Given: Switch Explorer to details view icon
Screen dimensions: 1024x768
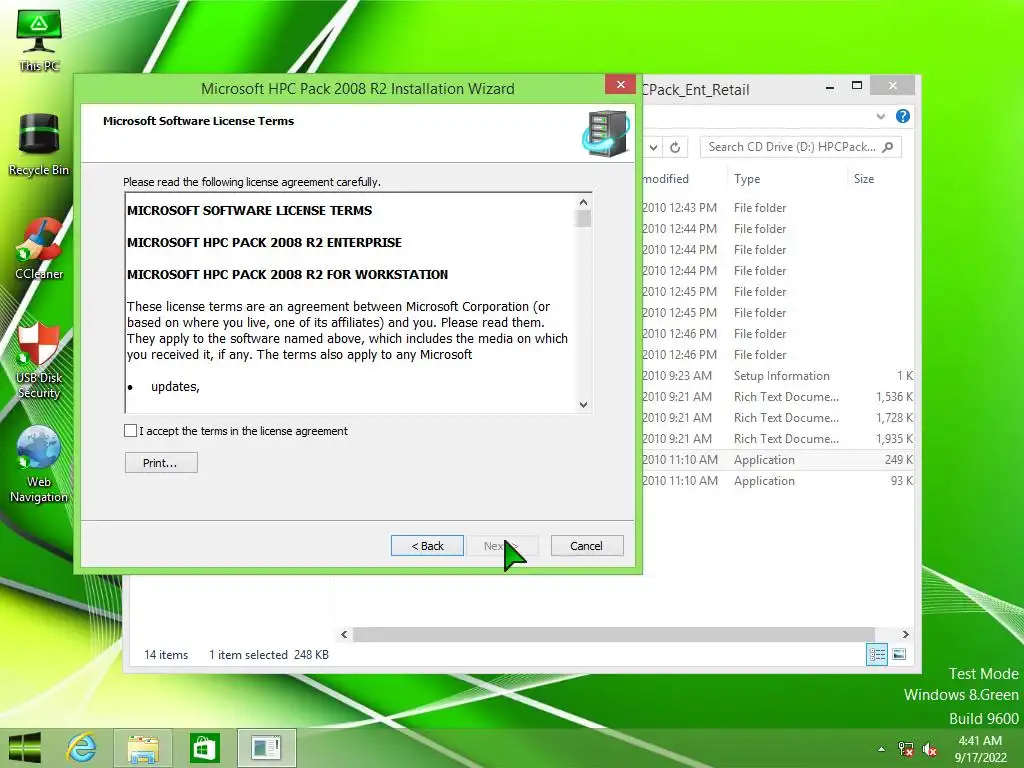Looking at the screenshot, I should tap(877, 654).
